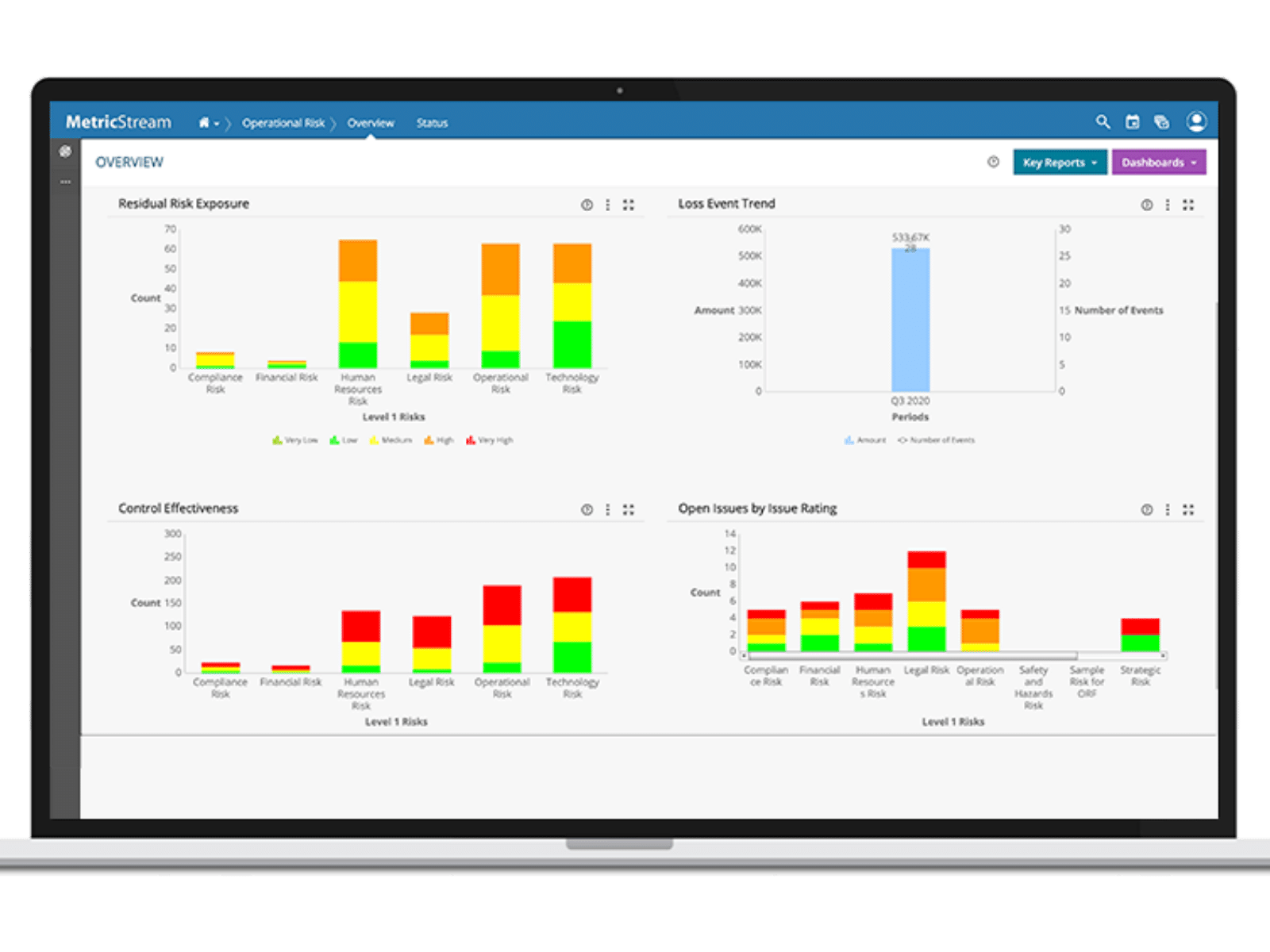Image resolution: width=1270 pixels, height=952 pixels.
Task: Open the Dashboards dropdown
Action: pos(1159,162)
